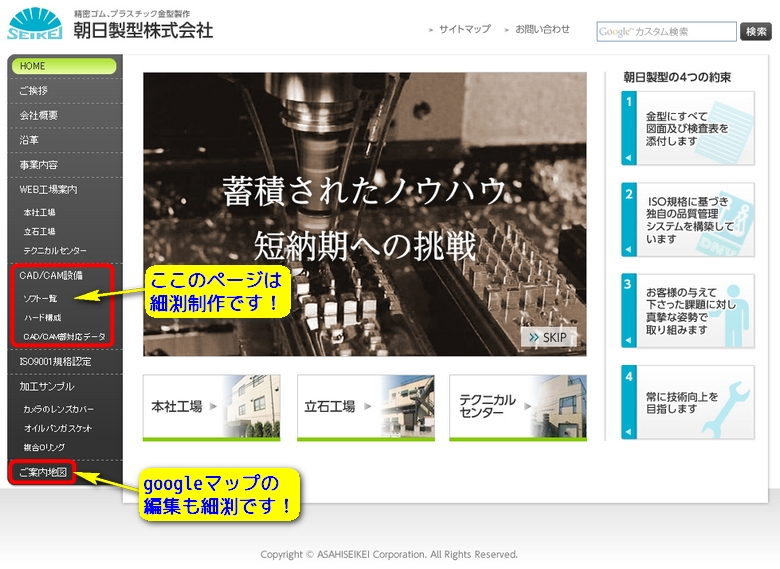Open the お問い合わせ contact link
Screen dimensions: 780x569
(542, 30)
